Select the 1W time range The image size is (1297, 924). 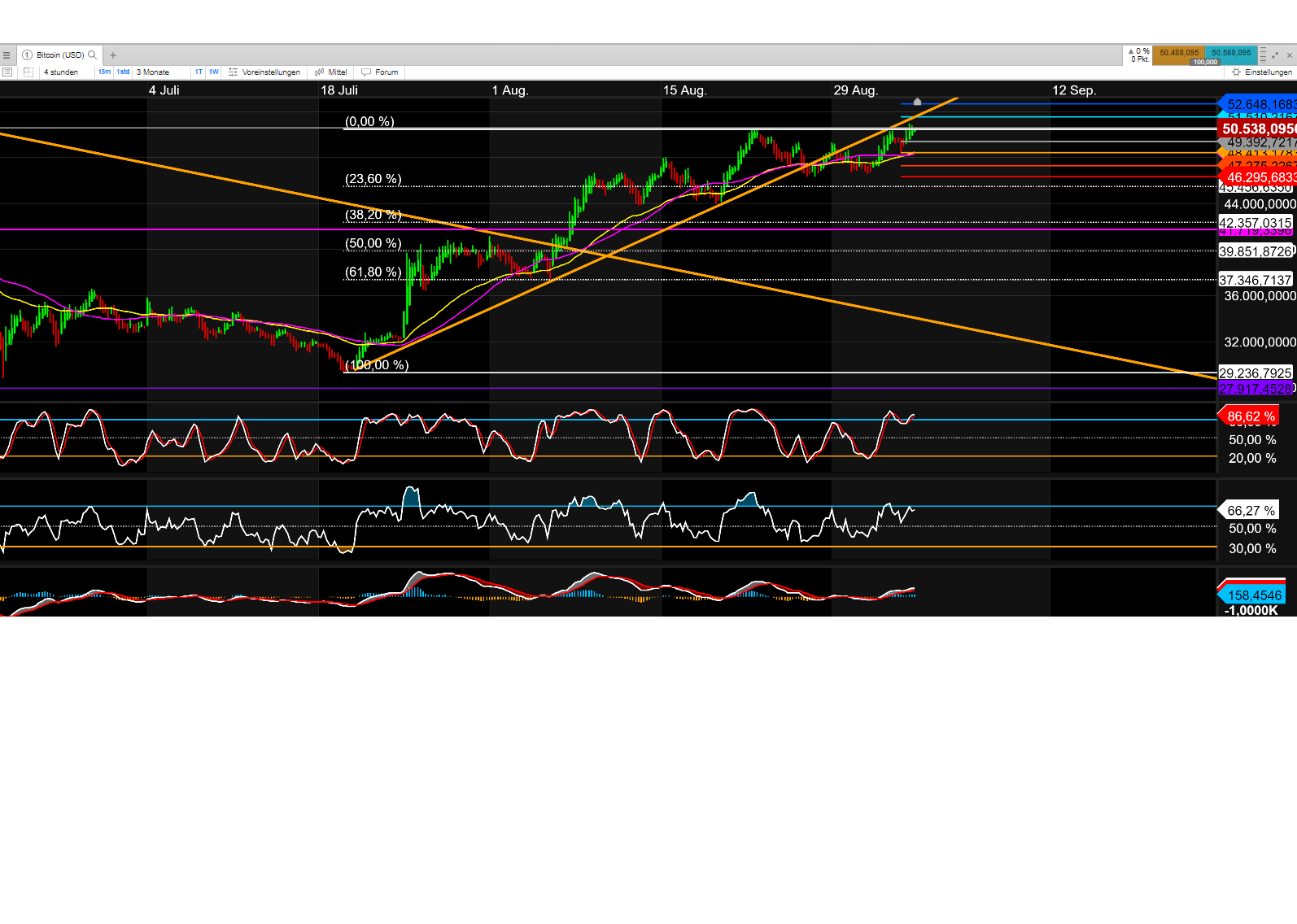(x=213, y=72)
